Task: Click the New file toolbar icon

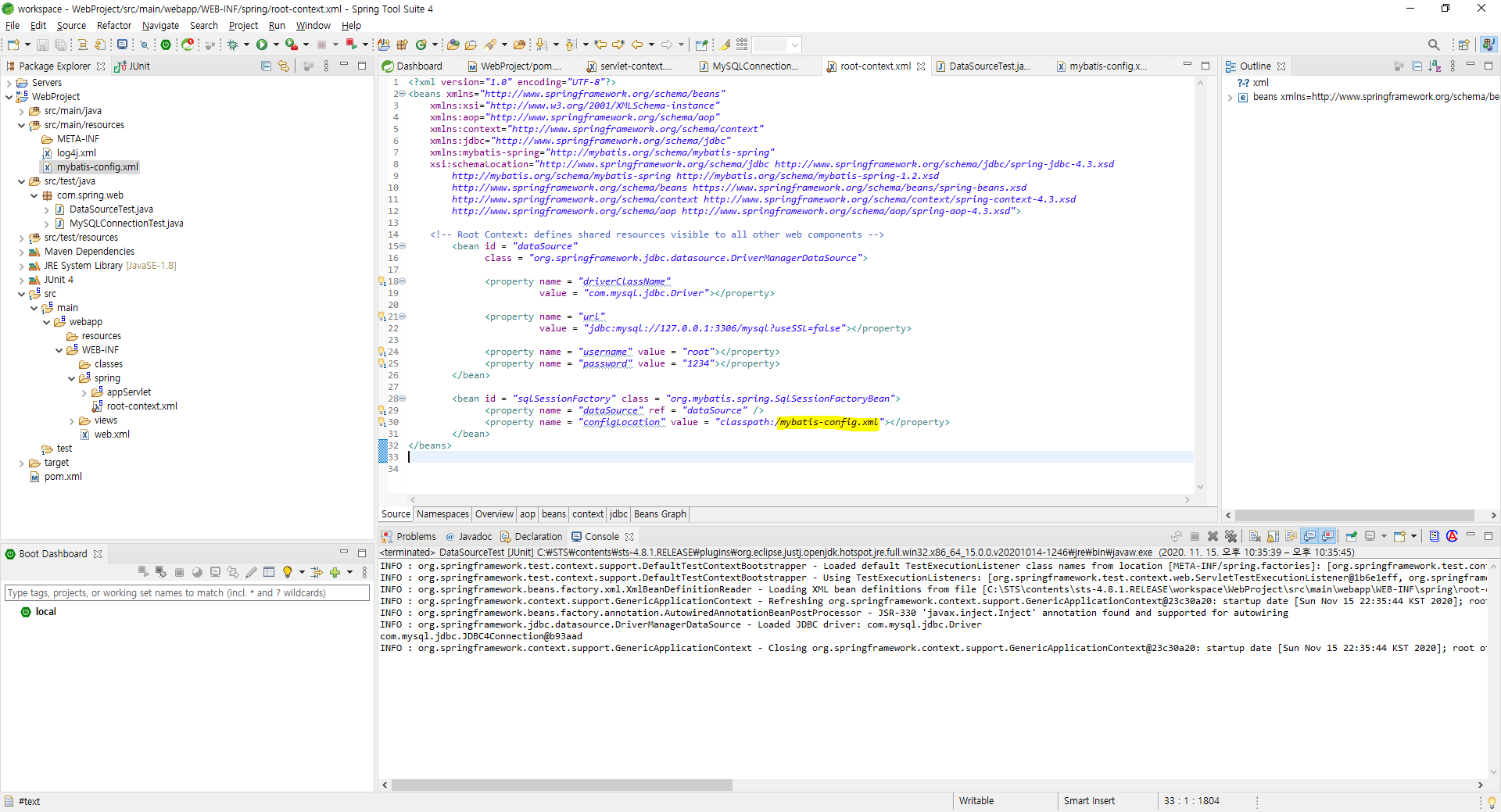Action: point(13,45)
